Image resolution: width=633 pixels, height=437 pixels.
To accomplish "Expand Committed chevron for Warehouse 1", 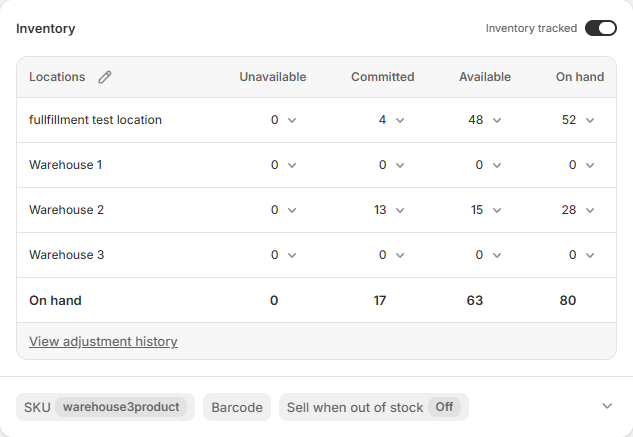I will [x=400, y=165].
